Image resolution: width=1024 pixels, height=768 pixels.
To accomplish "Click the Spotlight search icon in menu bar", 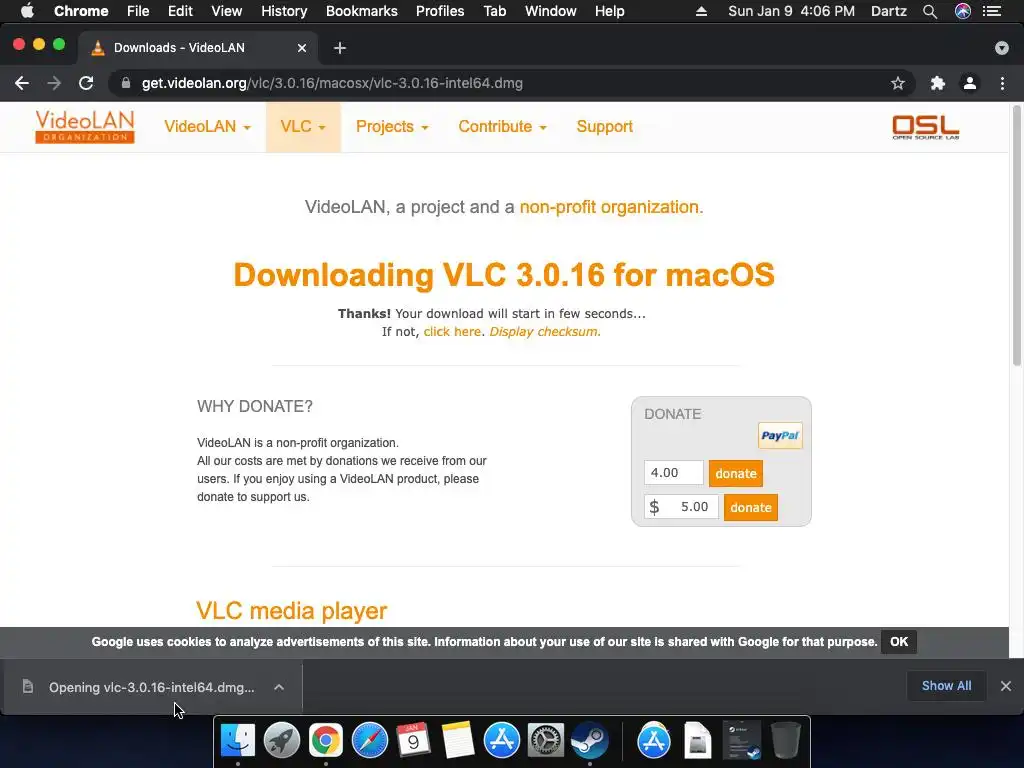I will 930,11.
